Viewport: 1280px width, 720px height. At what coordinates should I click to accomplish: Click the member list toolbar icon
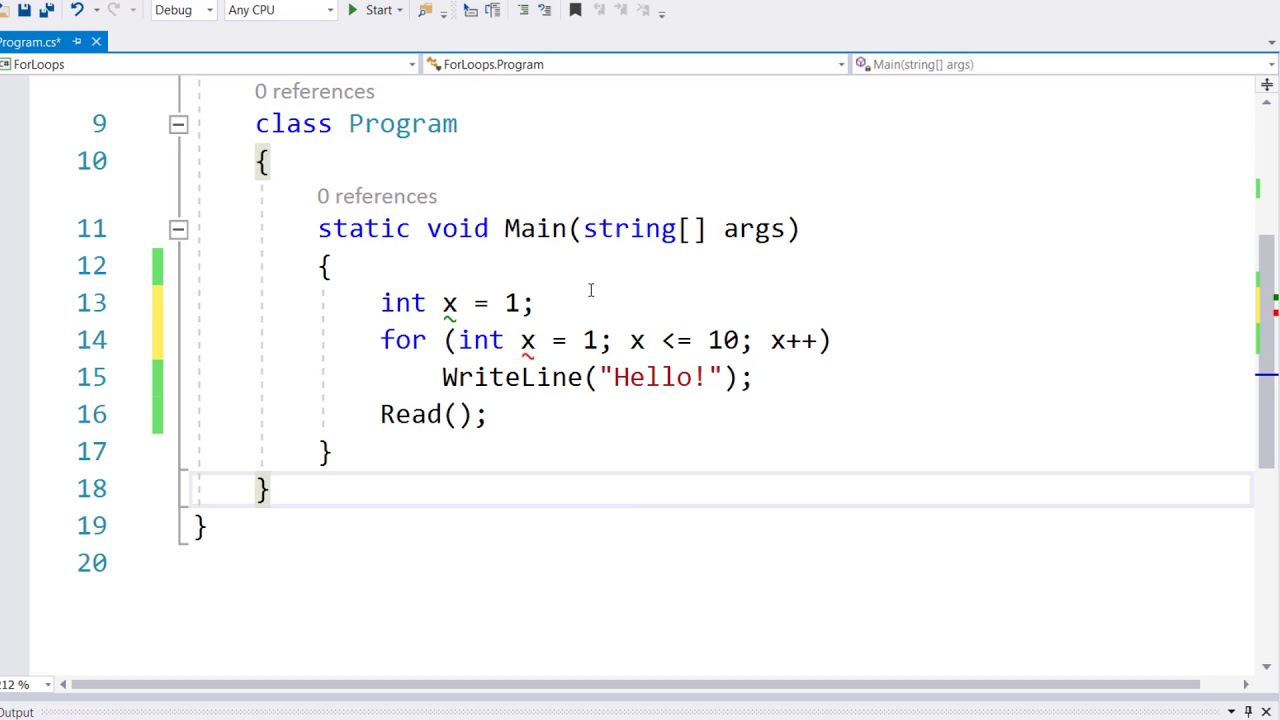tap(492, 10)
